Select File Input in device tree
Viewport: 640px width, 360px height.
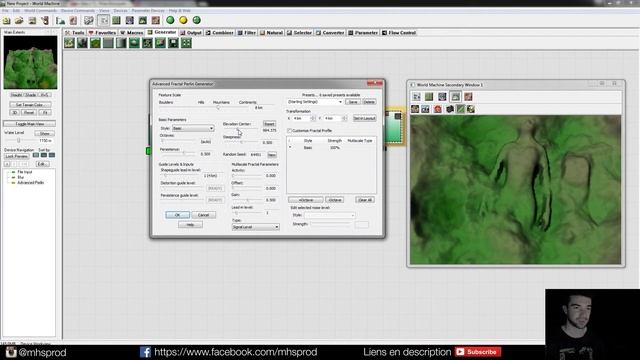24,172
